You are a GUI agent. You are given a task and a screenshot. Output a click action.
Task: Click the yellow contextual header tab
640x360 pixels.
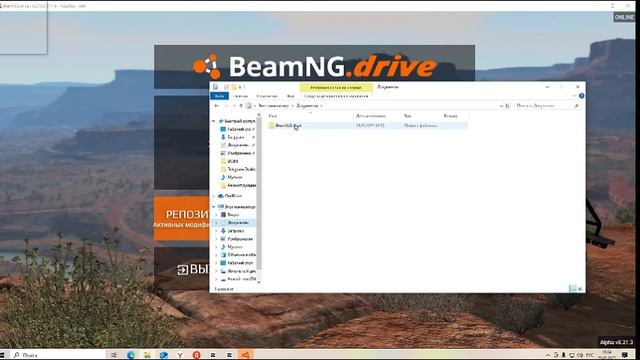point(336,87)
